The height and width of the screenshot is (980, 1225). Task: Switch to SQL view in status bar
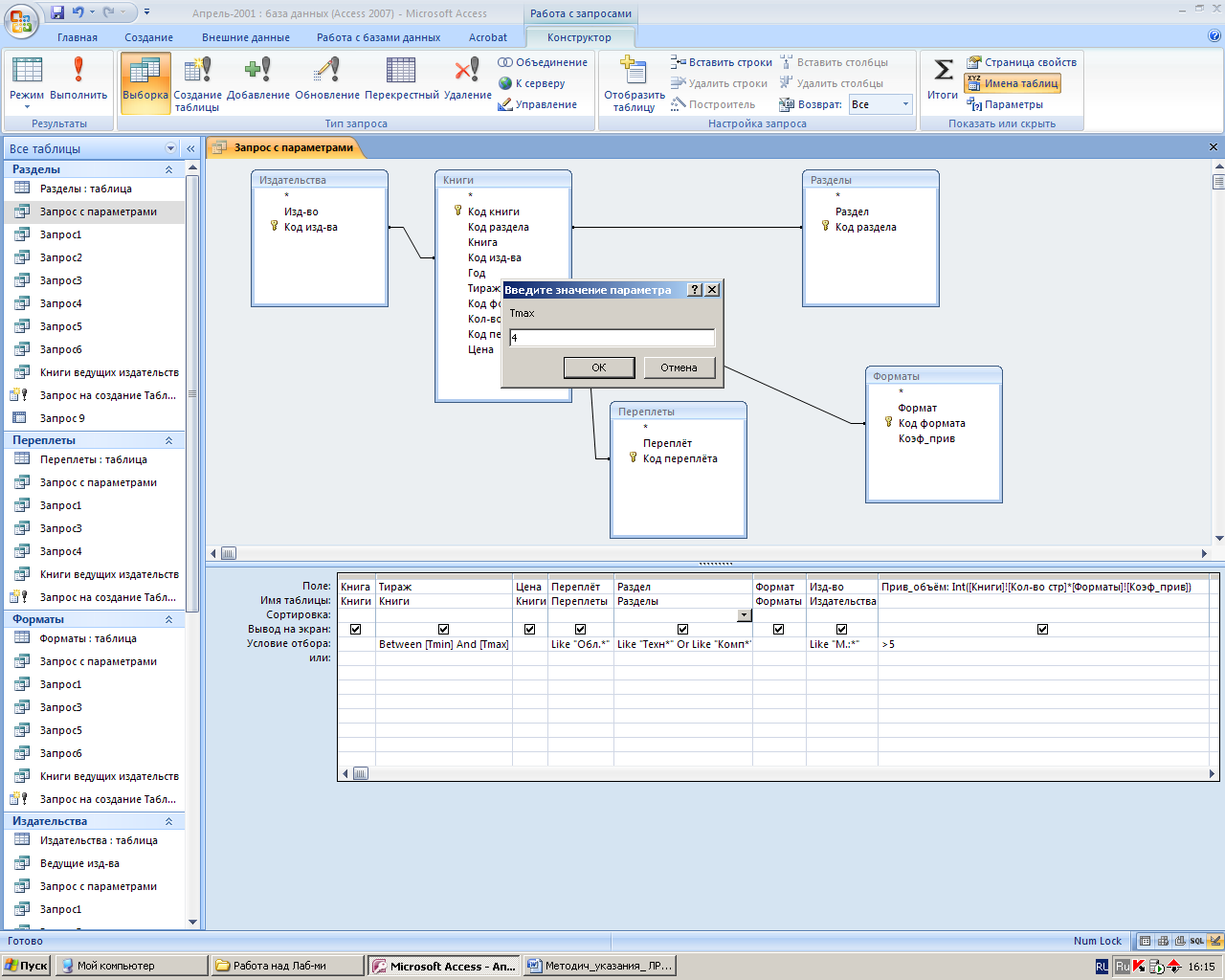coord(1196,941)
